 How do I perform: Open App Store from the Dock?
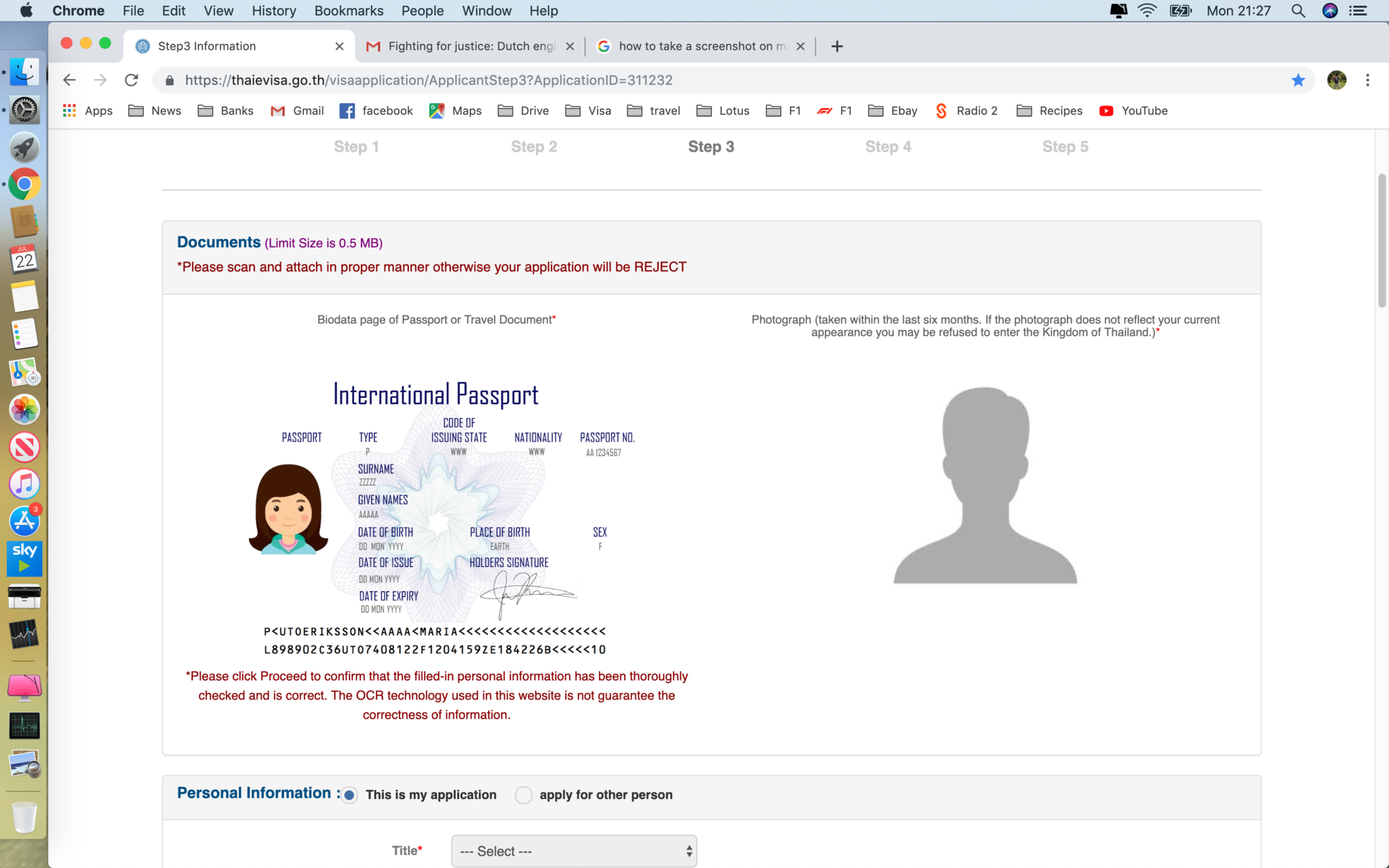(x=24, y=521)
